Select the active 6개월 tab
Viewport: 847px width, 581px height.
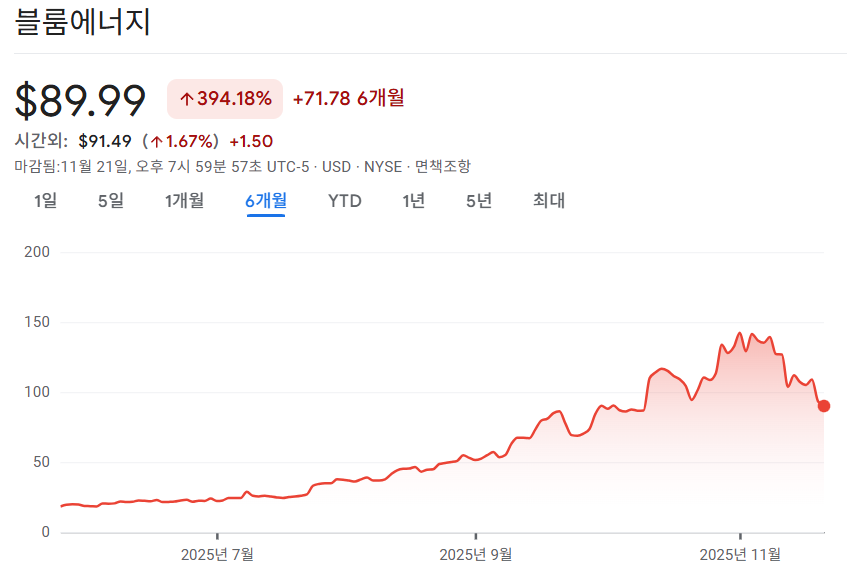(266, 201)
